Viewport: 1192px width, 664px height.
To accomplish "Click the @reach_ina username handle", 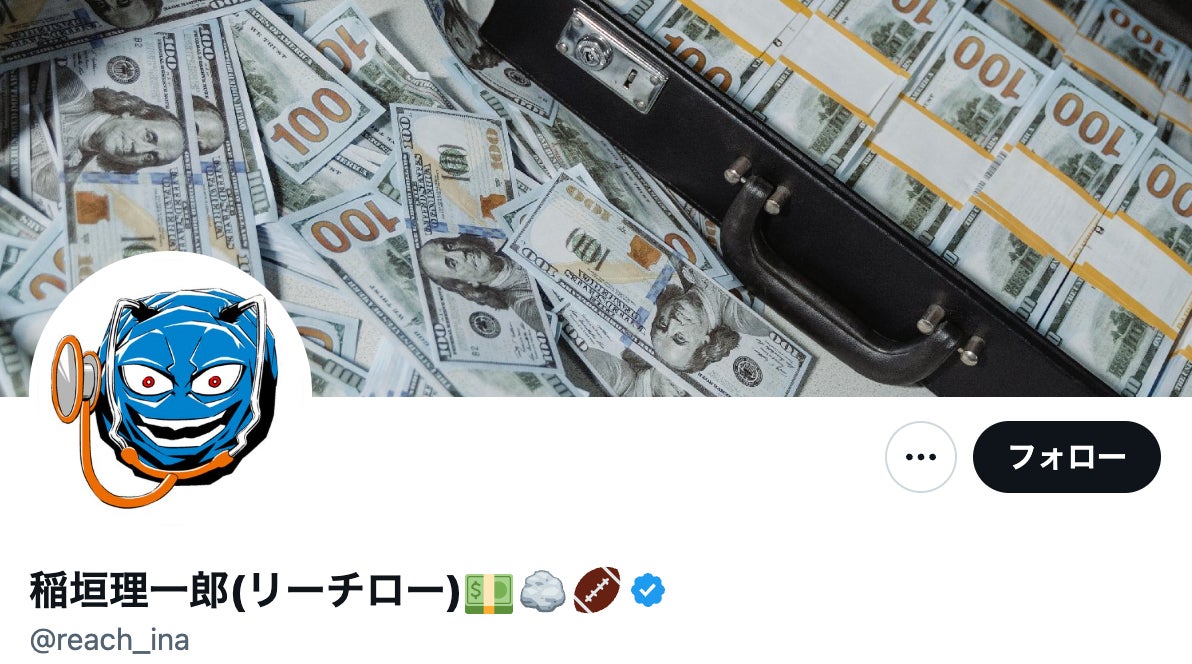I will point(109,640).
